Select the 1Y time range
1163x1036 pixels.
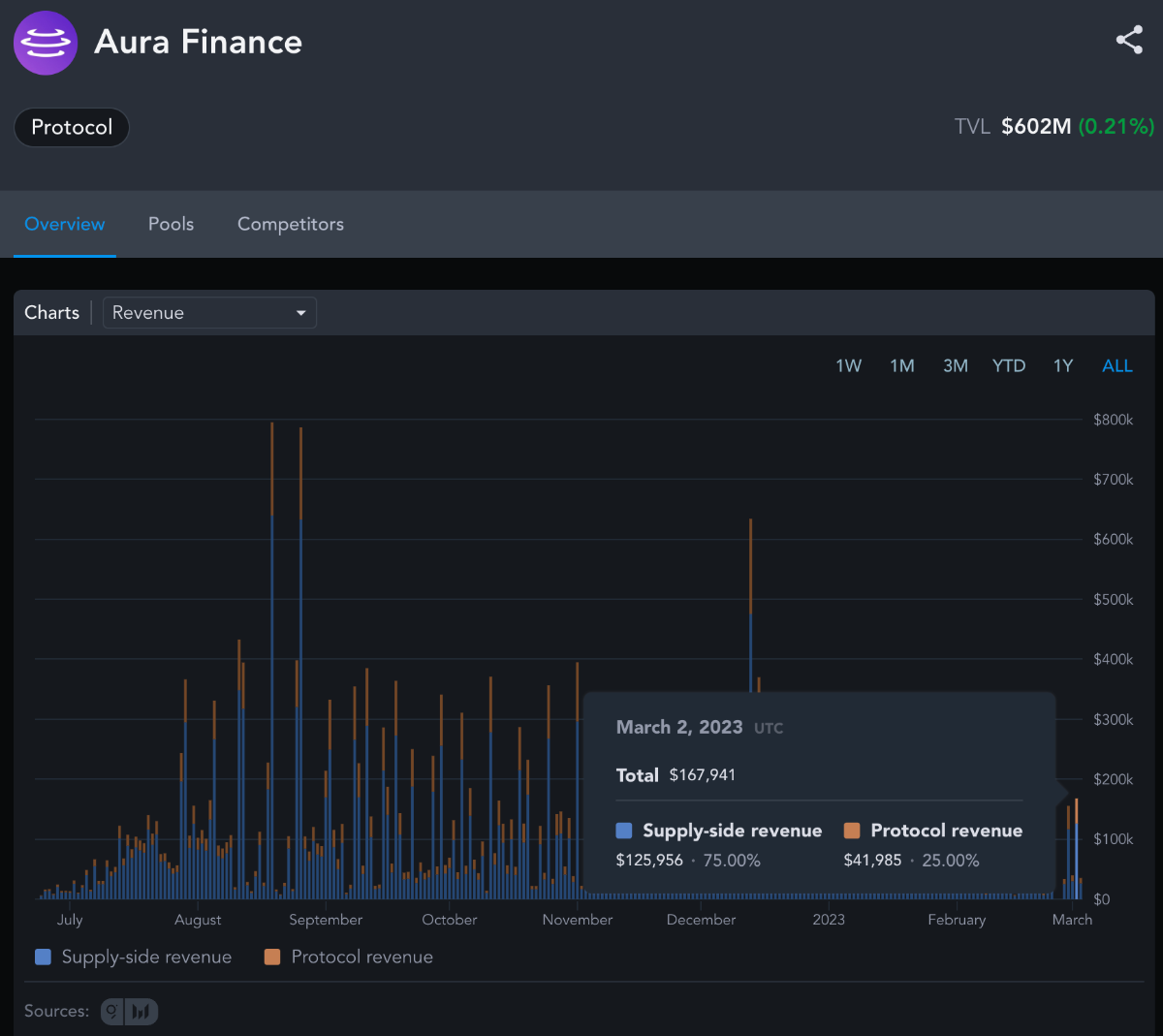pyautogui.click(x=1063, y=365)
